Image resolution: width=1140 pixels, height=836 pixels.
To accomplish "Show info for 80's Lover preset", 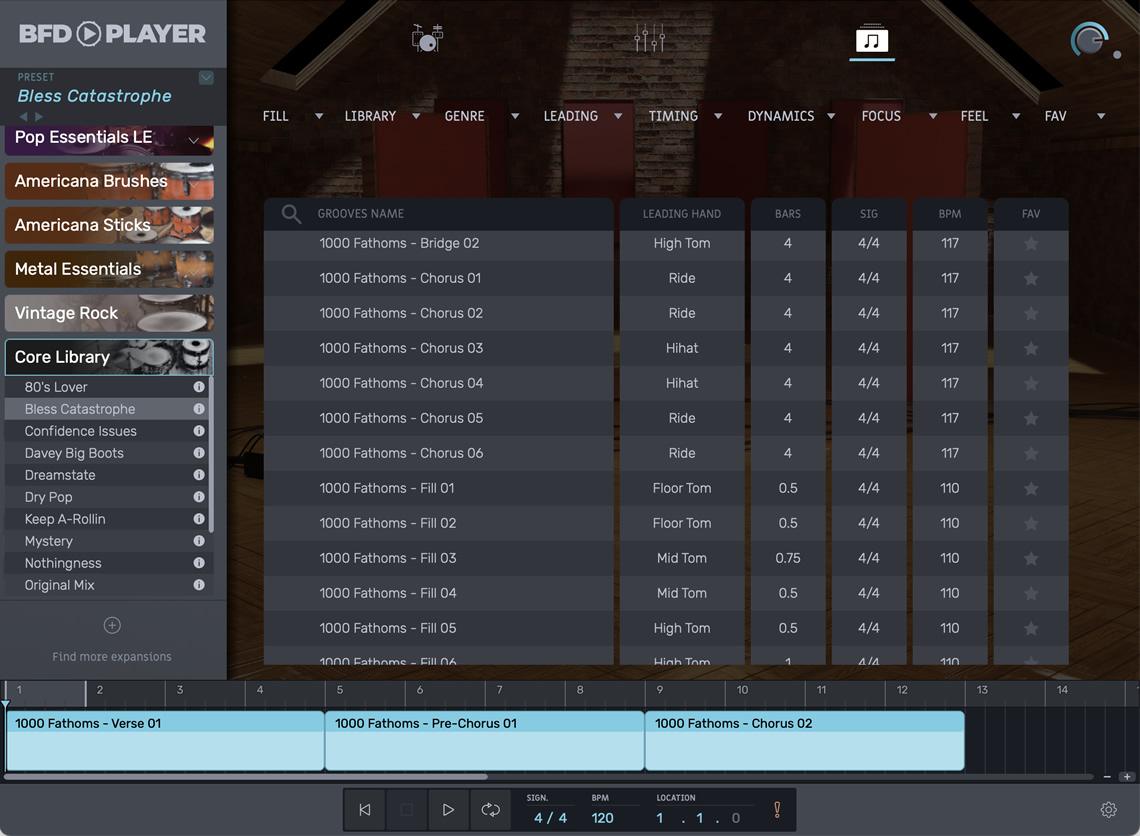I will point(198,387).
